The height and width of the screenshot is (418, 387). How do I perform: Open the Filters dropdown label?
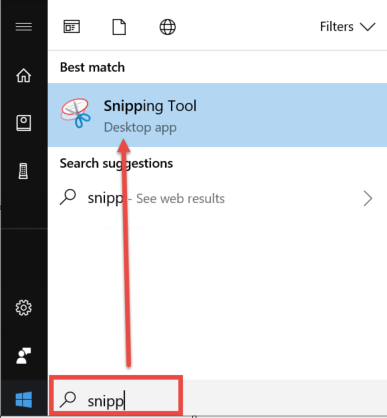click(x=337, y=27)
